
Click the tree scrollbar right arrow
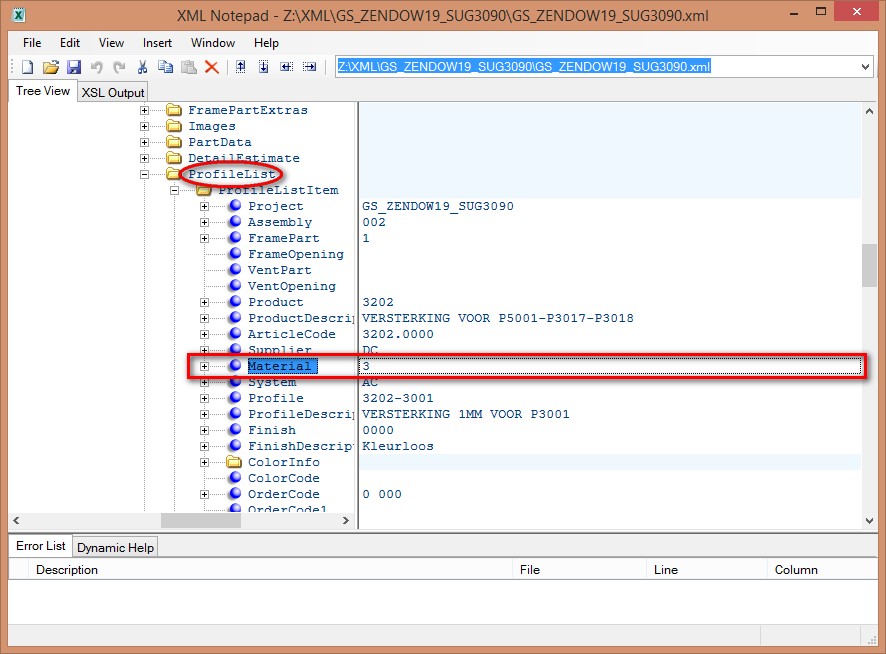(x=346, y=520)
